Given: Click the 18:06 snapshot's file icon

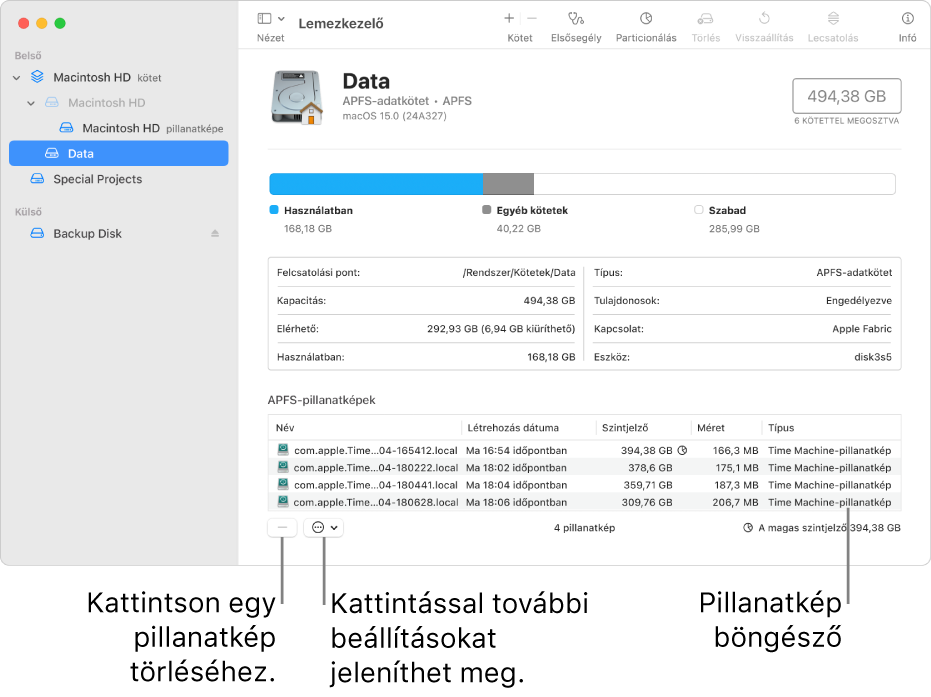Looking at the screenshot, I should pyautogui.click(x=283, y=501).
